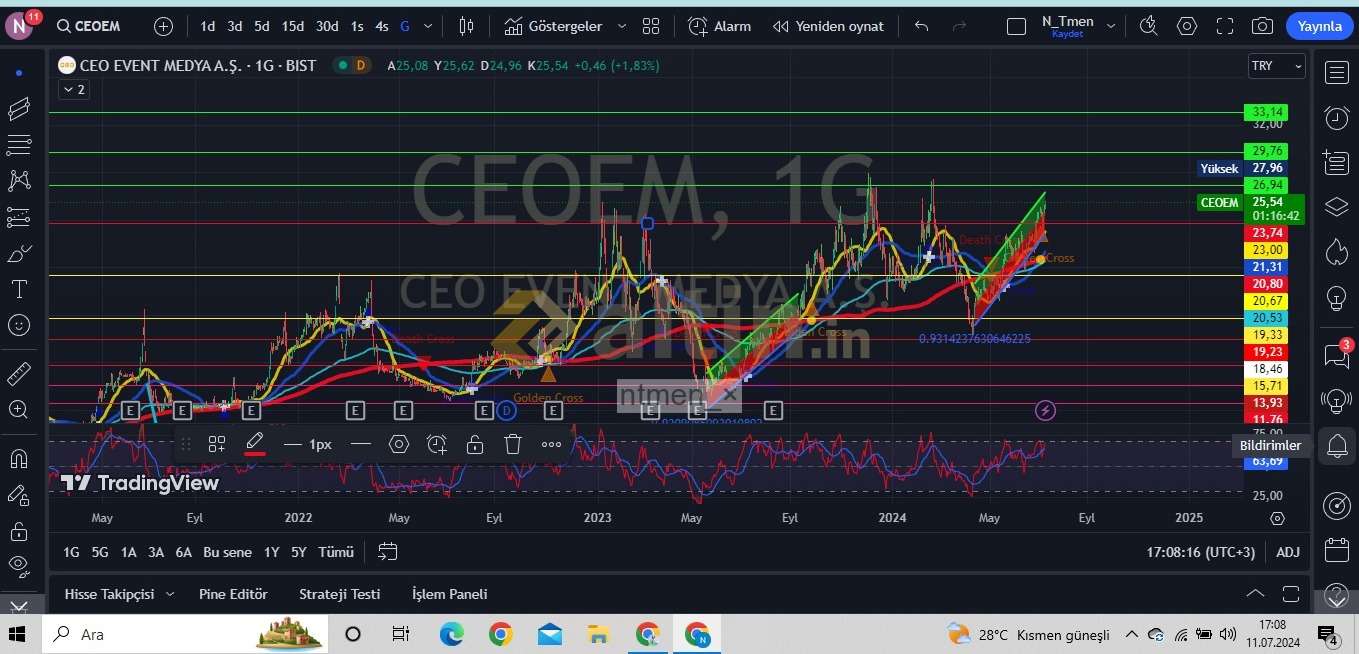Click the Alarm button
Screen dimensions: 1359x654
coord(719,26)
